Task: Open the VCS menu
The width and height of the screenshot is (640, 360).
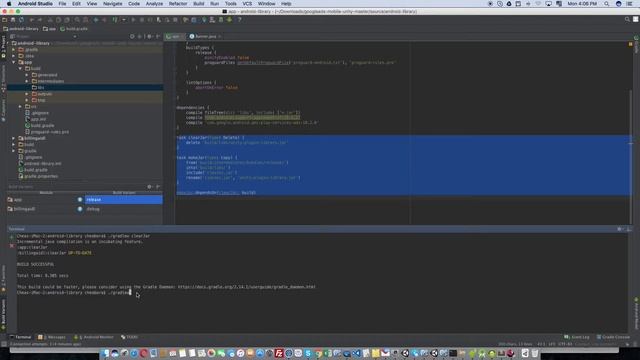Action: click(x=247, y=4)
